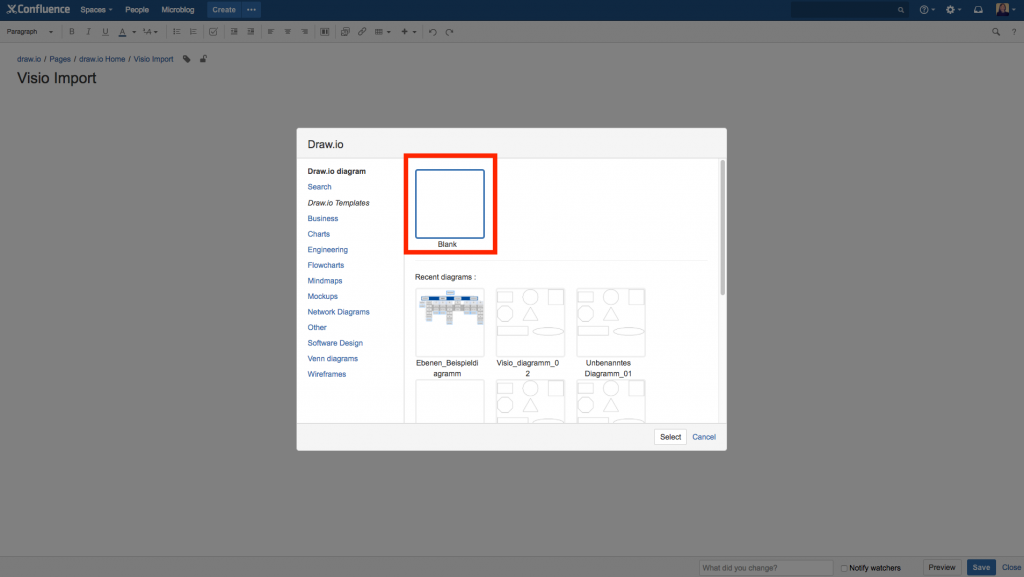Open the Search link in dialog sidebar
The width and height of the screenshot is (1024, 577).
(x=319, y=187)
